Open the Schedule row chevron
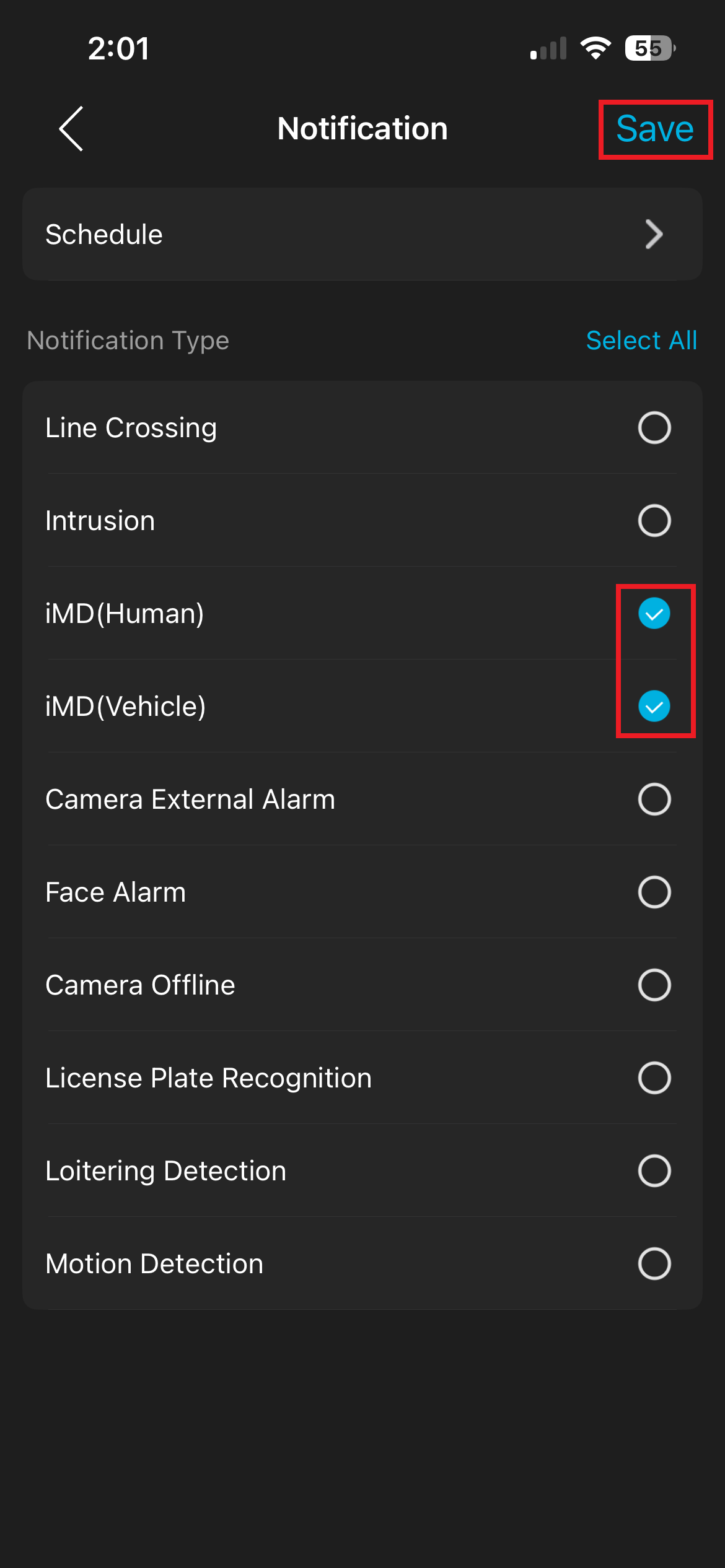The height and width of the screenshot is (1568, 725). 654,234
